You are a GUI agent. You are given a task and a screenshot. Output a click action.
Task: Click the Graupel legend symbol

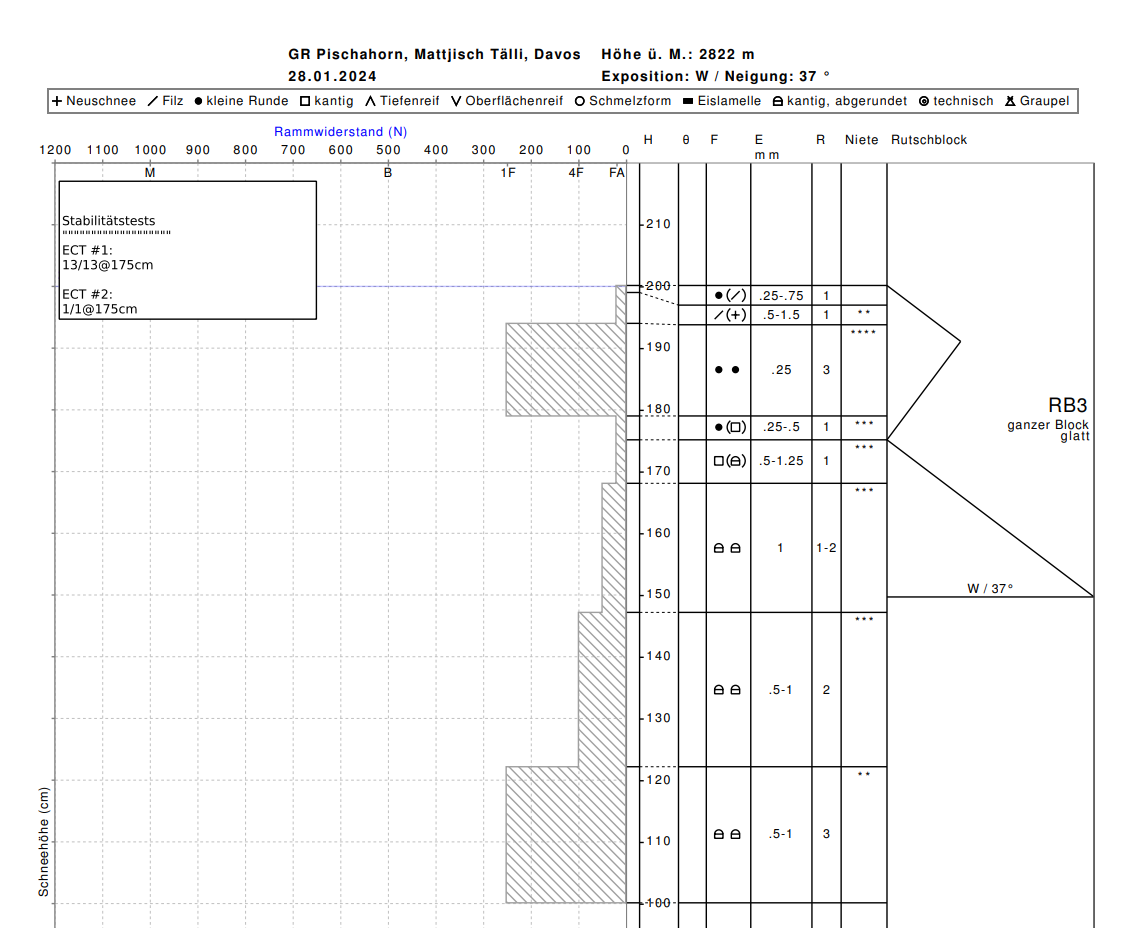1011,101
